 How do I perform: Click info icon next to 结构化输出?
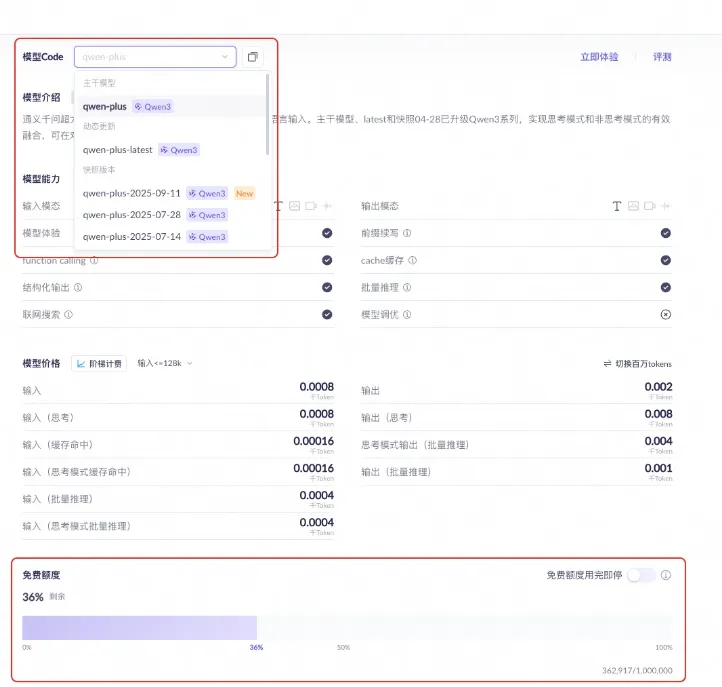pyautogui.click(x=78, y=287)
